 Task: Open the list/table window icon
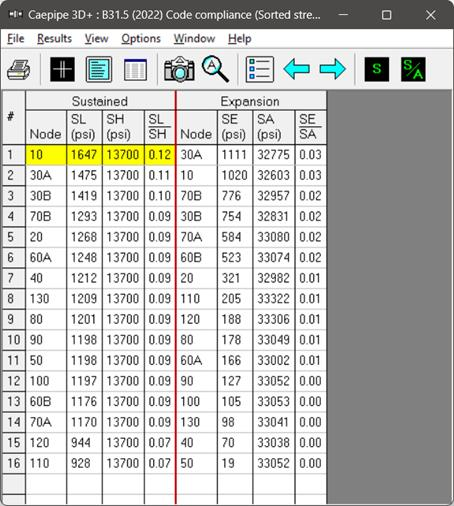tap(135, 69)
